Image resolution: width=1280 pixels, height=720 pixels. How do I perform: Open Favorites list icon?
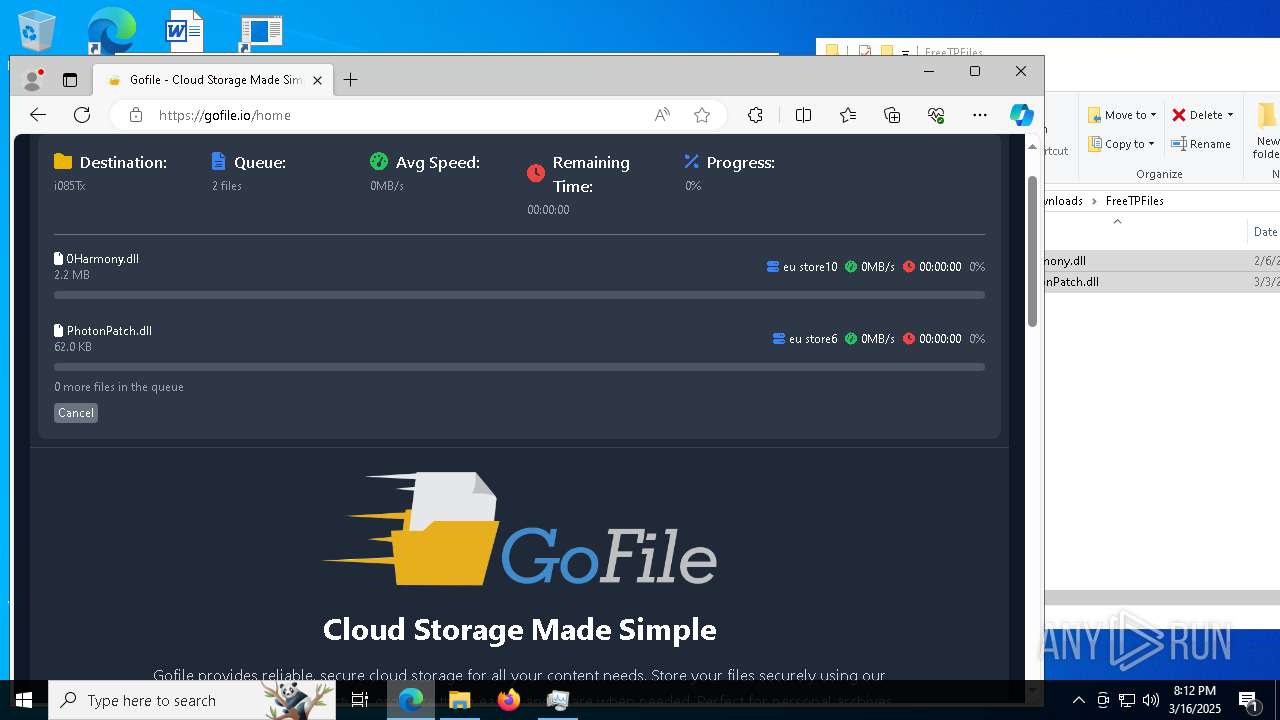pos(848,115)
